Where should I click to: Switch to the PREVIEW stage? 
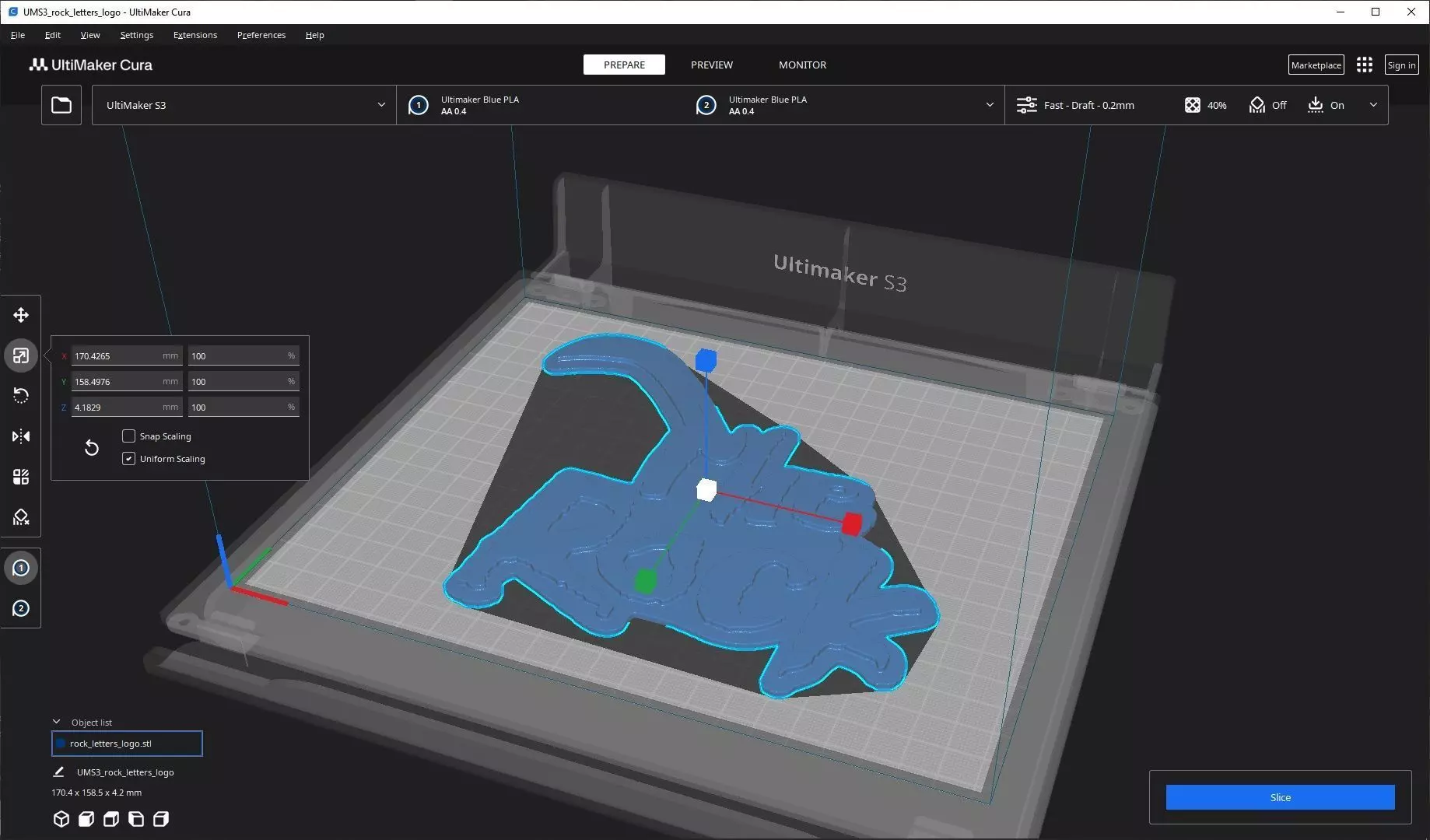coord(712,65)
